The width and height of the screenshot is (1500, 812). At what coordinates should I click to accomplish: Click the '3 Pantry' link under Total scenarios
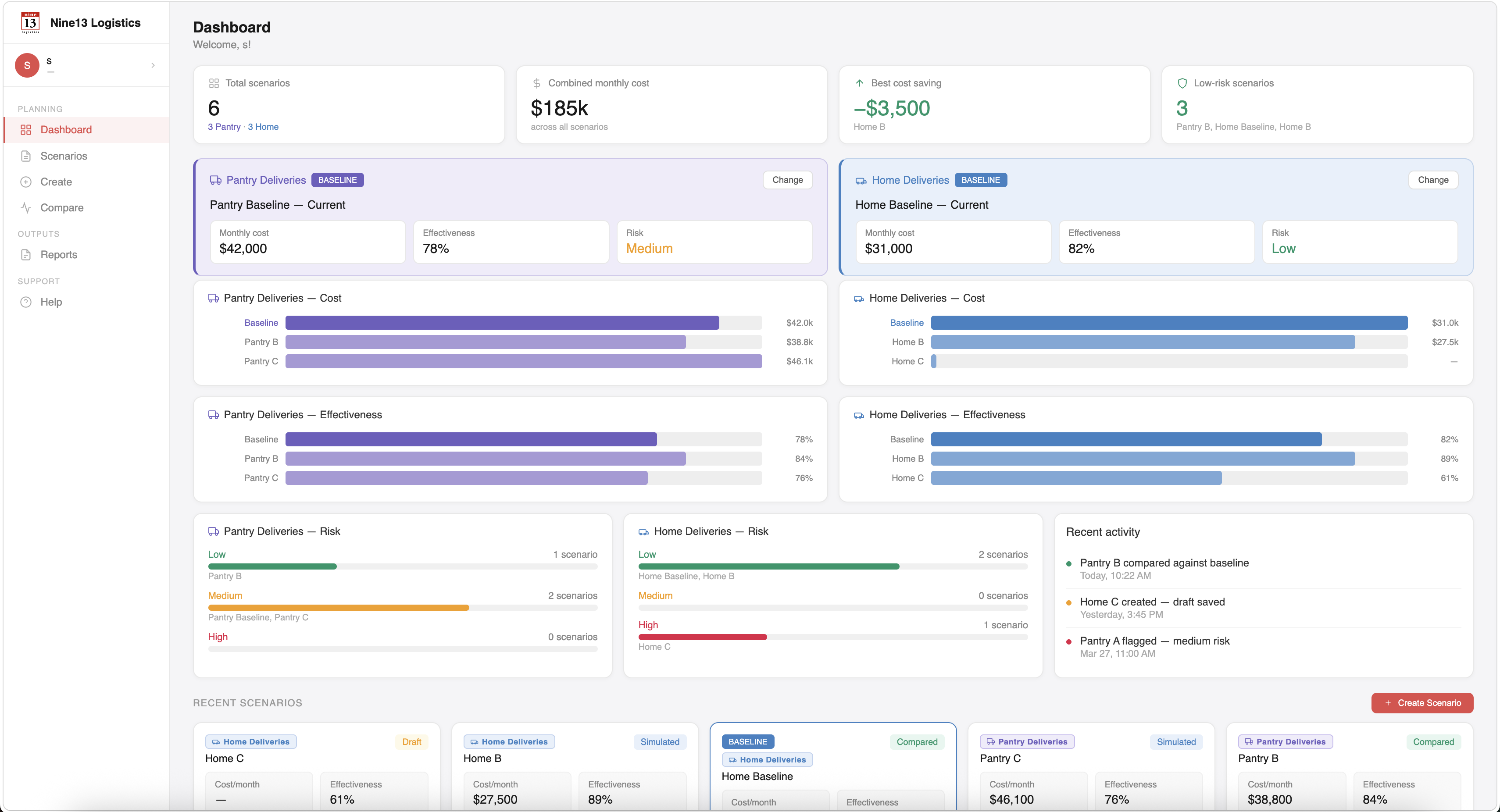[x=224, y=127]
